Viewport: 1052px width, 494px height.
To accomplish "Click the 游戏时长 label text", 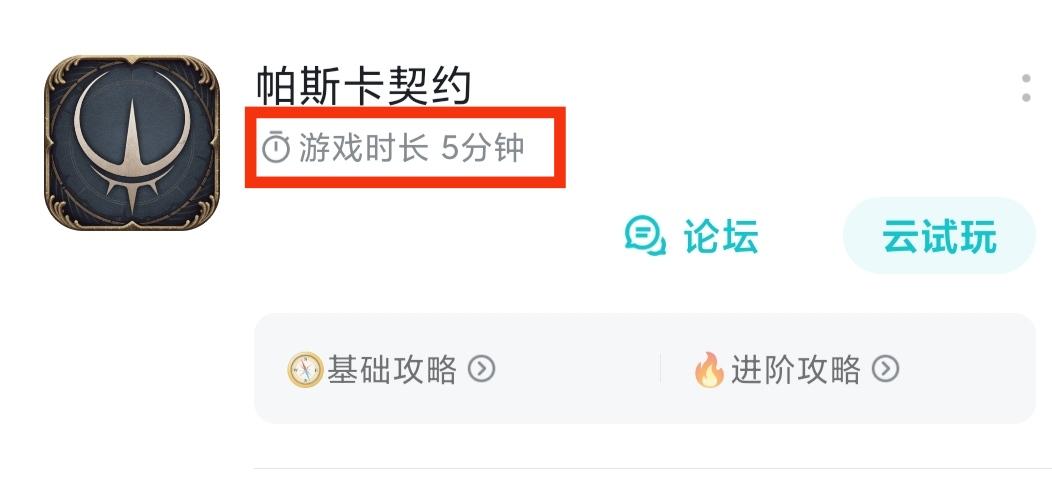I will coord(363,148).
